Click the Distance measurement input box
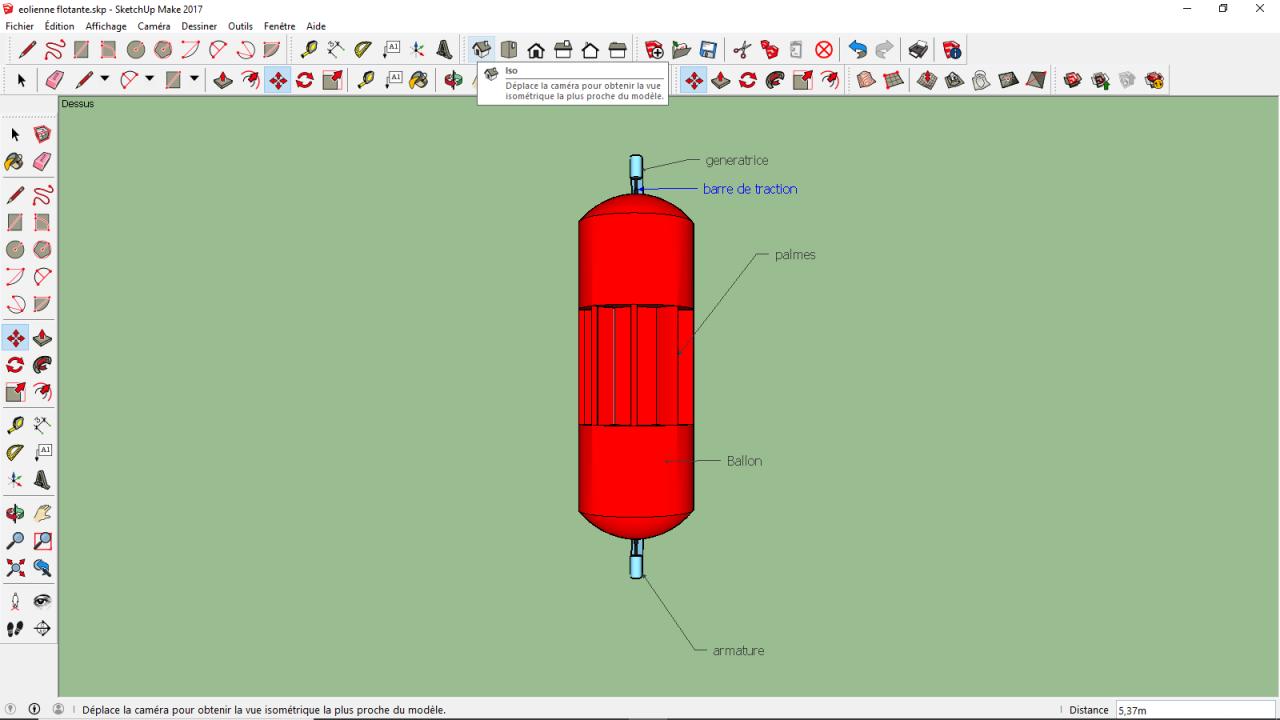The image size is (1280, 720). tap(1195, 710)
